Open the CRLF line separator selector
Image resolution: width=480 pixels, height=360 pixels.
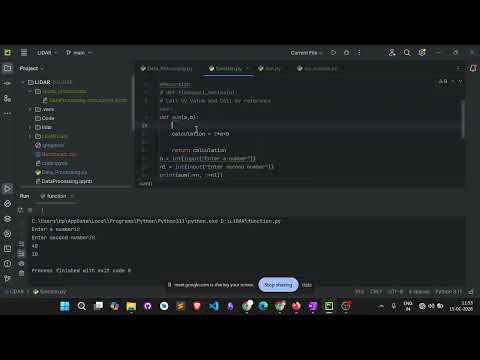pyautogui.click(x=376, y=292)
